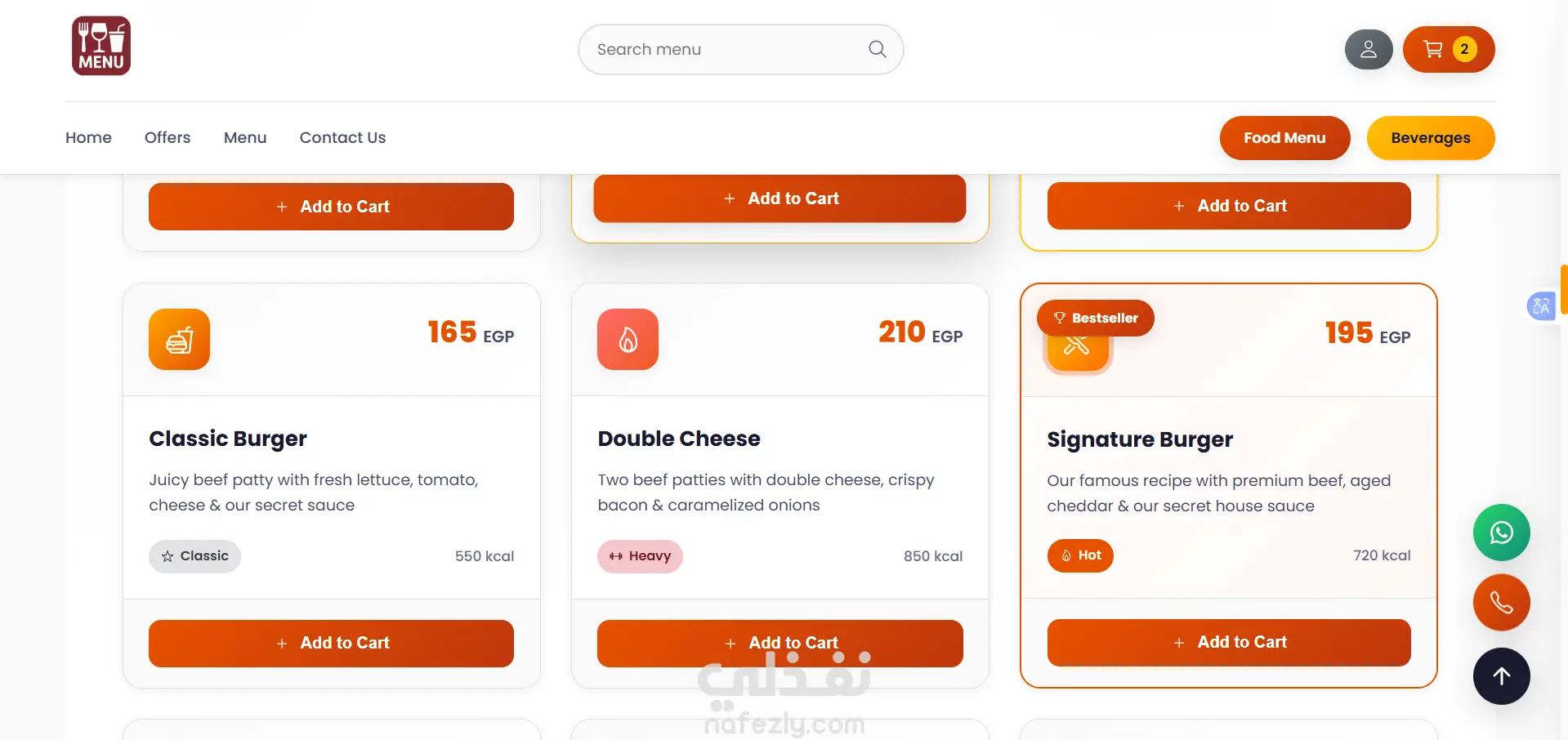The height and width of the screenshot is (740, 1568).
Task: Open Contact Us page
Action: click(x=342, y=137)
